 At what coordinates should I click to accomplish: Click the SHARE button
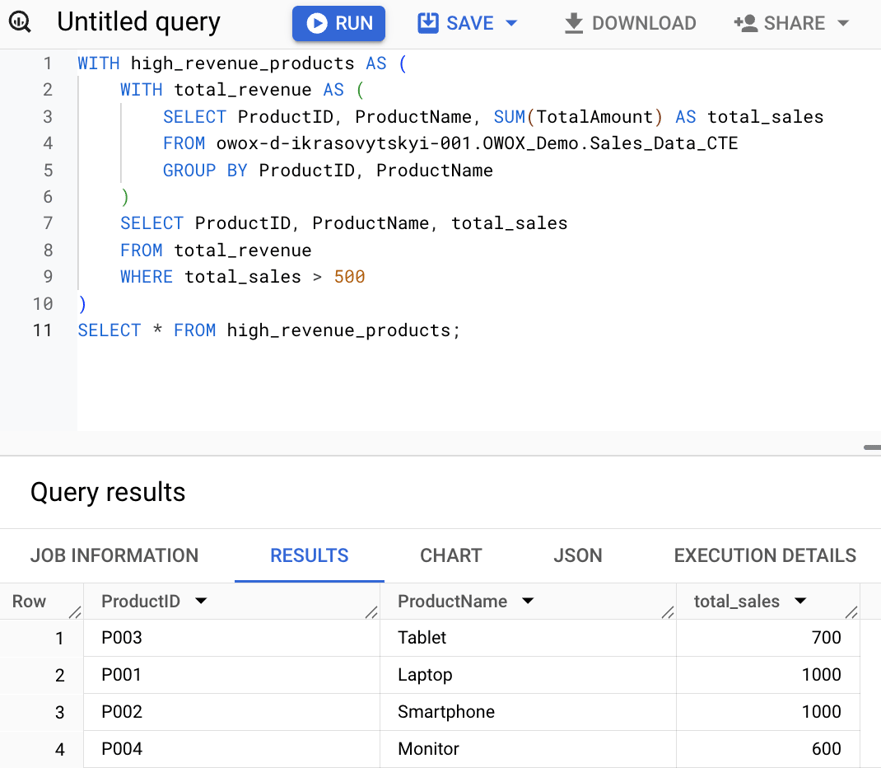pos(779,23)
